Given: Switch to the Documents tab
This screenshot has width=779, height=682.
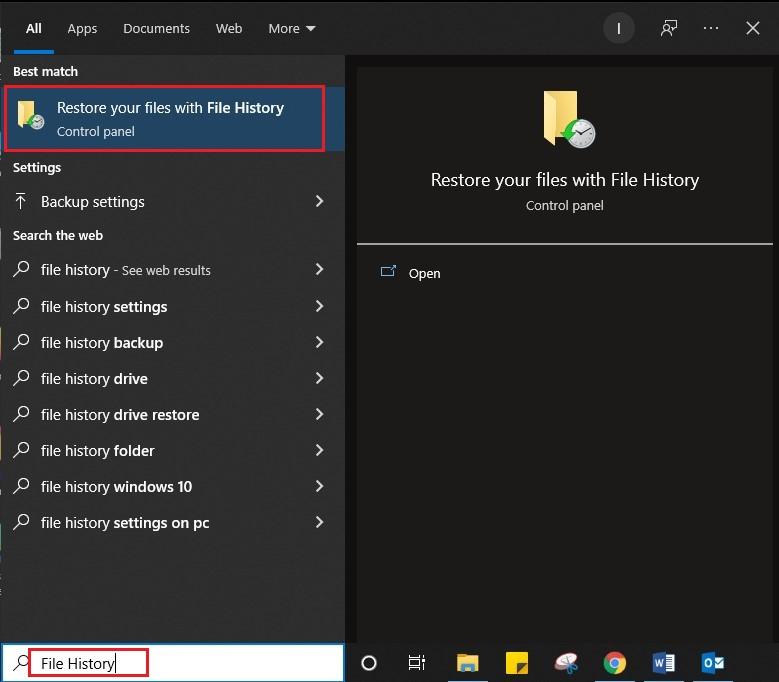Looking at the screenshot, I should [x=156, y=29].
